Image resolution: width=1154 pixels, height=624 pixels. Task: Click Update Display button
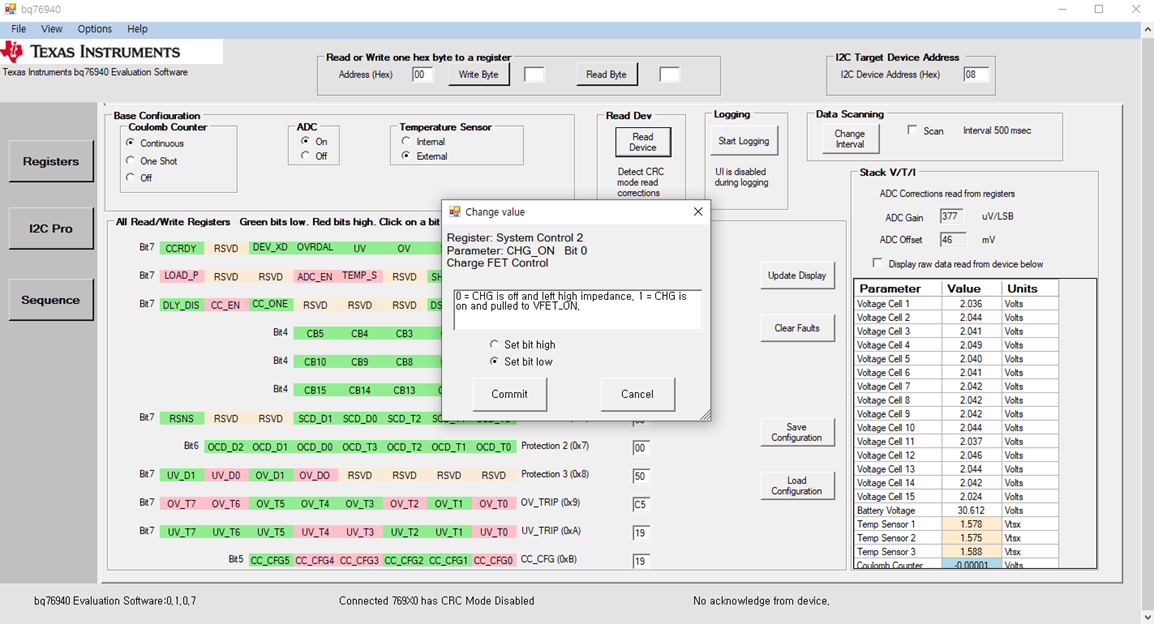pyautogui.click(x=797, y=275)
